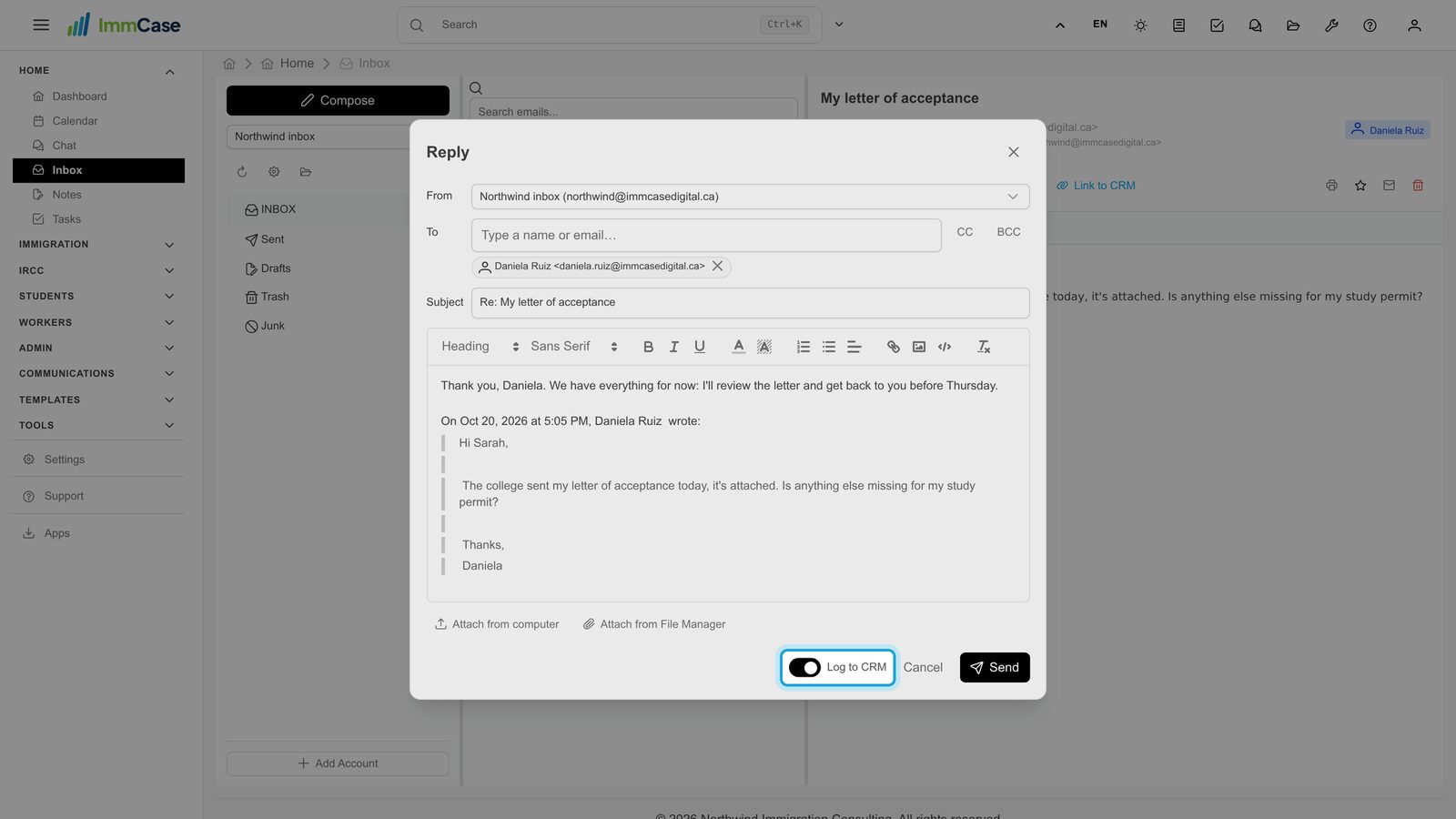This screenshot has width=1456, height=819.
Task: Show the BCC field
Action: 1008,232
